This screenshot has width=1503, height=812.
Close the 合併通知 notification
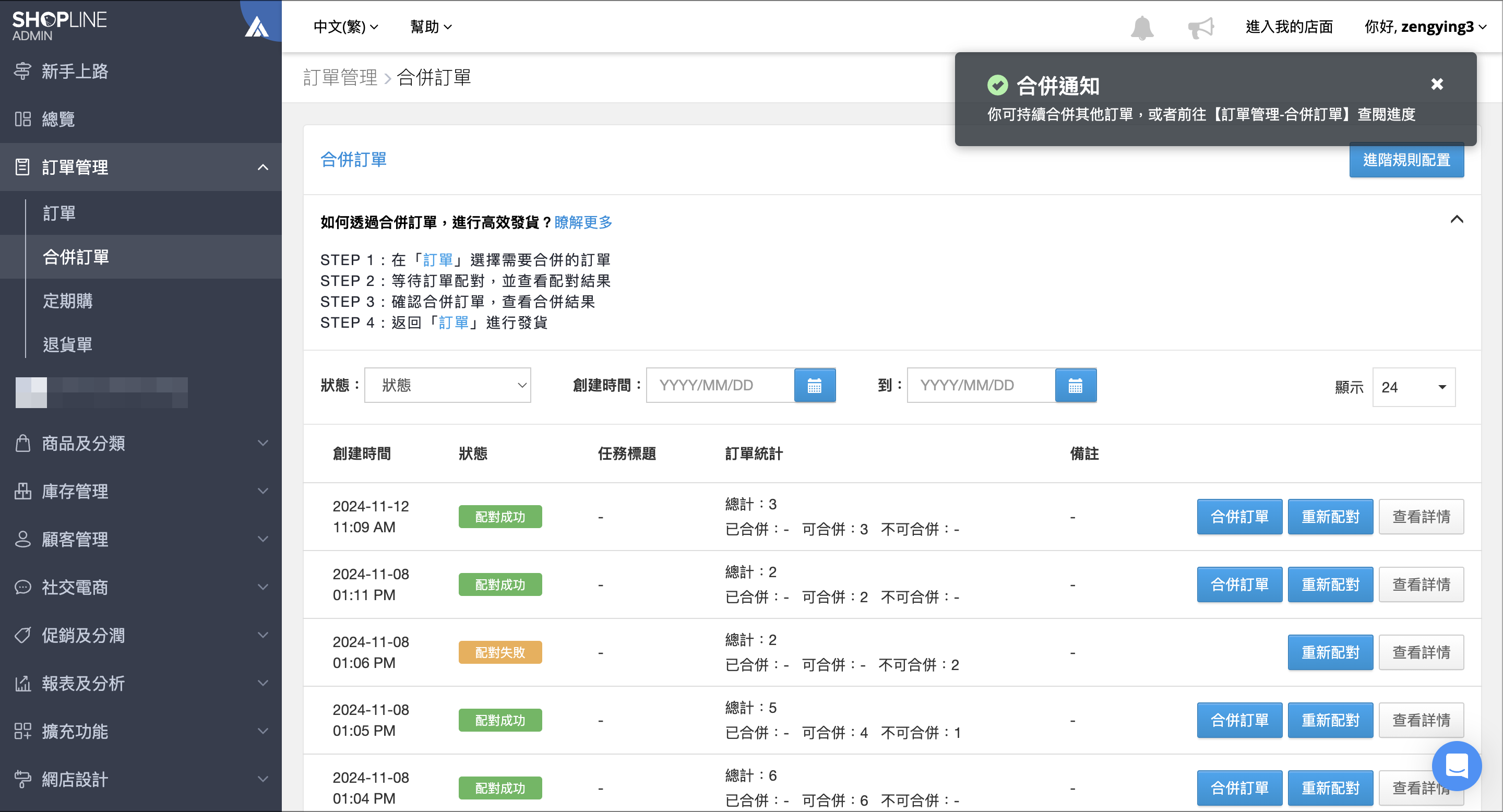pos(1437,84)
